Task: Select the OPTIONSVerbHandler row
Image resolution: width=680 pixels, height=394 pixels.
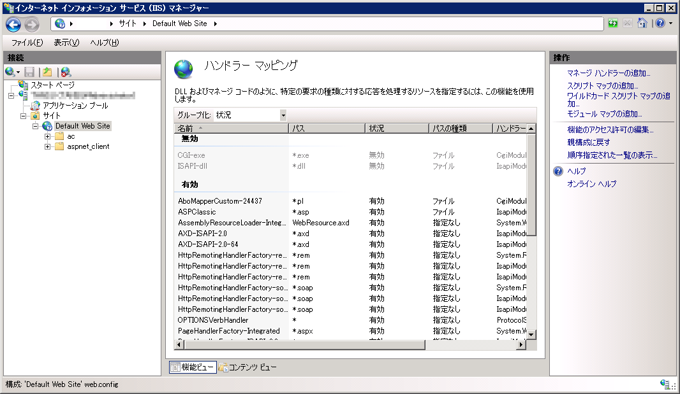Action: tap(350, 320)
